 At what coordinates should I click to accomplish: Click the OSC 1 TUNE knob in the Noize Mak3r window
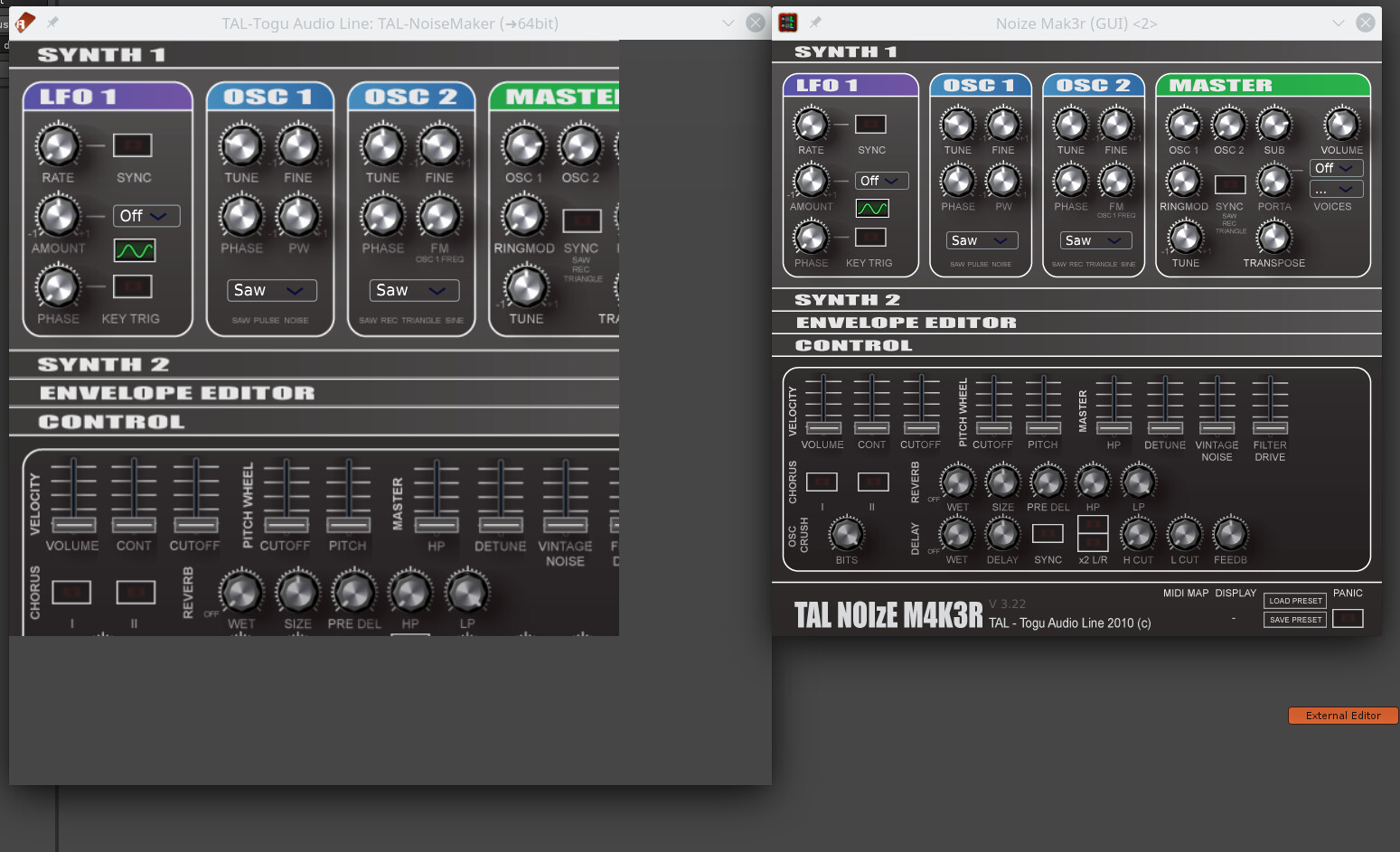click(958, 125)
